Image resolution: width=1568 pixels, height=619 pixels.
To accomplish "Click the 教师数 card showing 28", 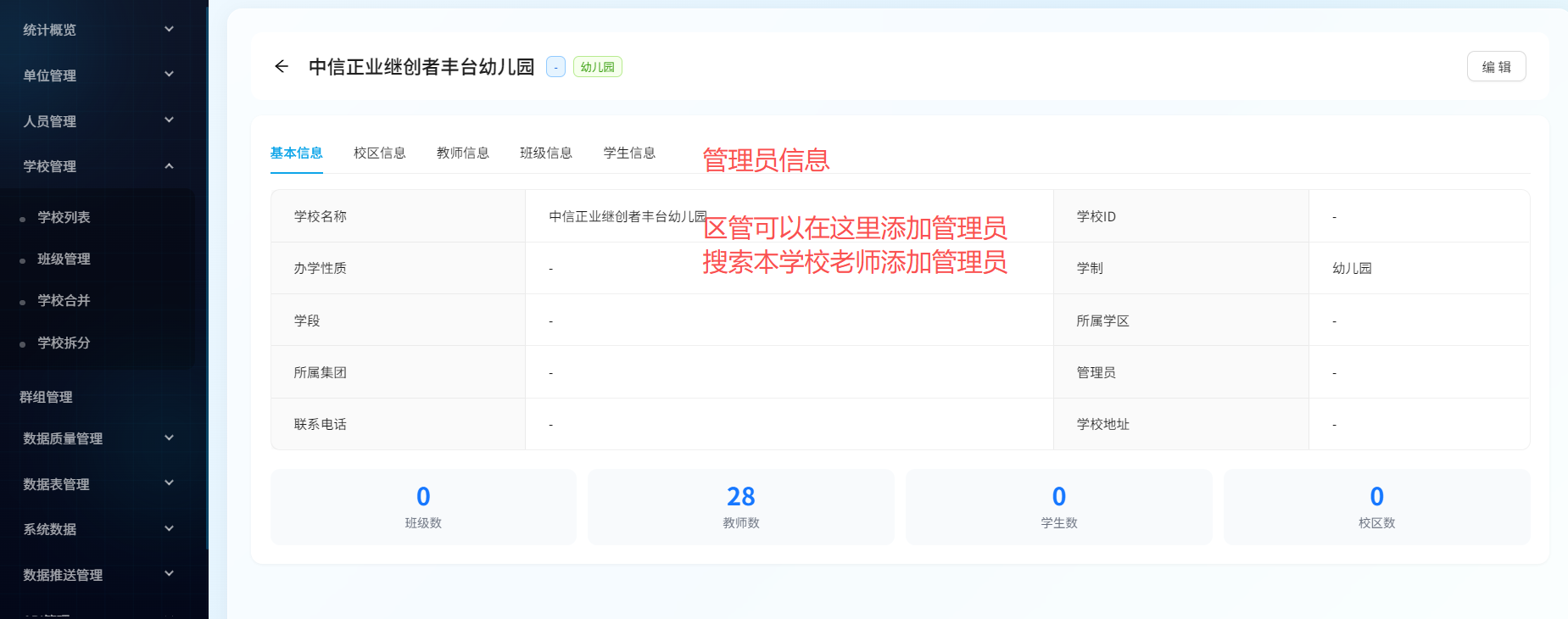I will 740,506.
